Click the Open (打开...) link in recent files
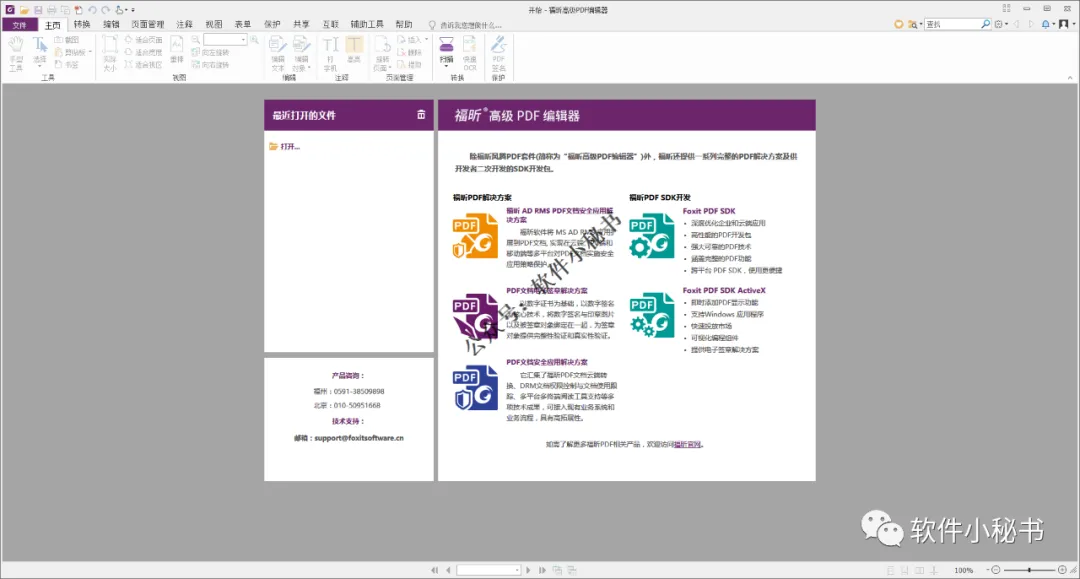Screen dimensions: 1080x579 pos(284,147)
